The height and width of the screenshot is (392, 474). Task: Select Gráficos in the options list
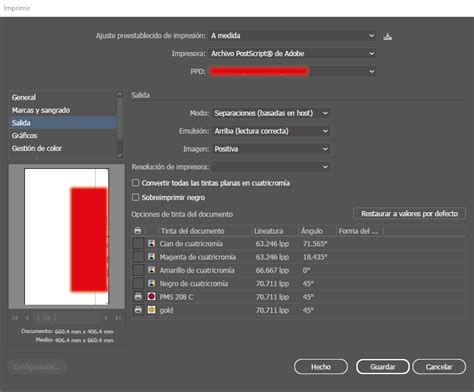[x=63, y=135]
